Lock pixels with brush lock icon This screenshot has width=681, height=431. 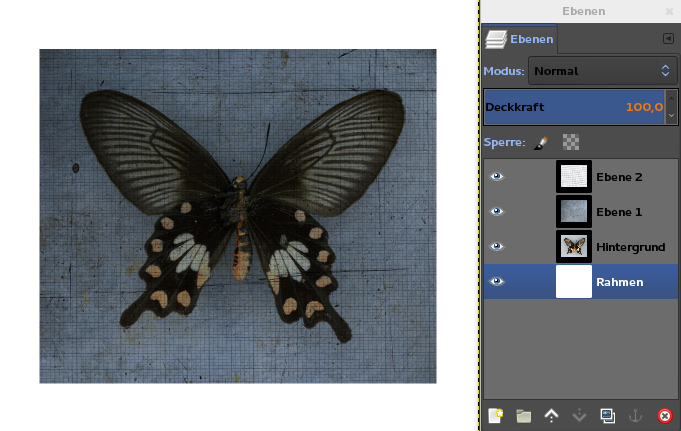tap(541, 143)
